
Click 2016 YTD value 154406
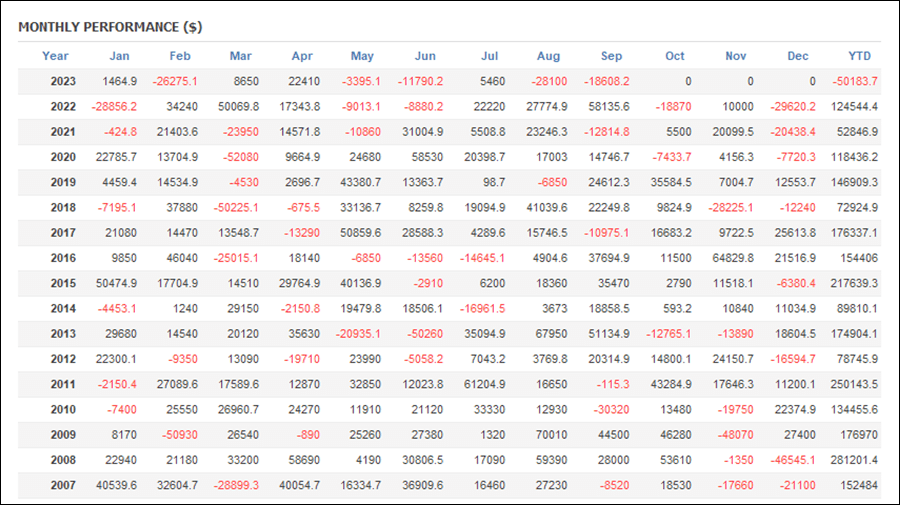859,258
